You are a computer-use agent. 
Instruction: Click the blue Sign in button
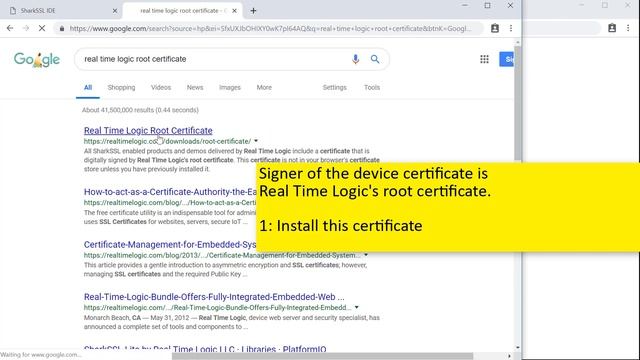507,59
